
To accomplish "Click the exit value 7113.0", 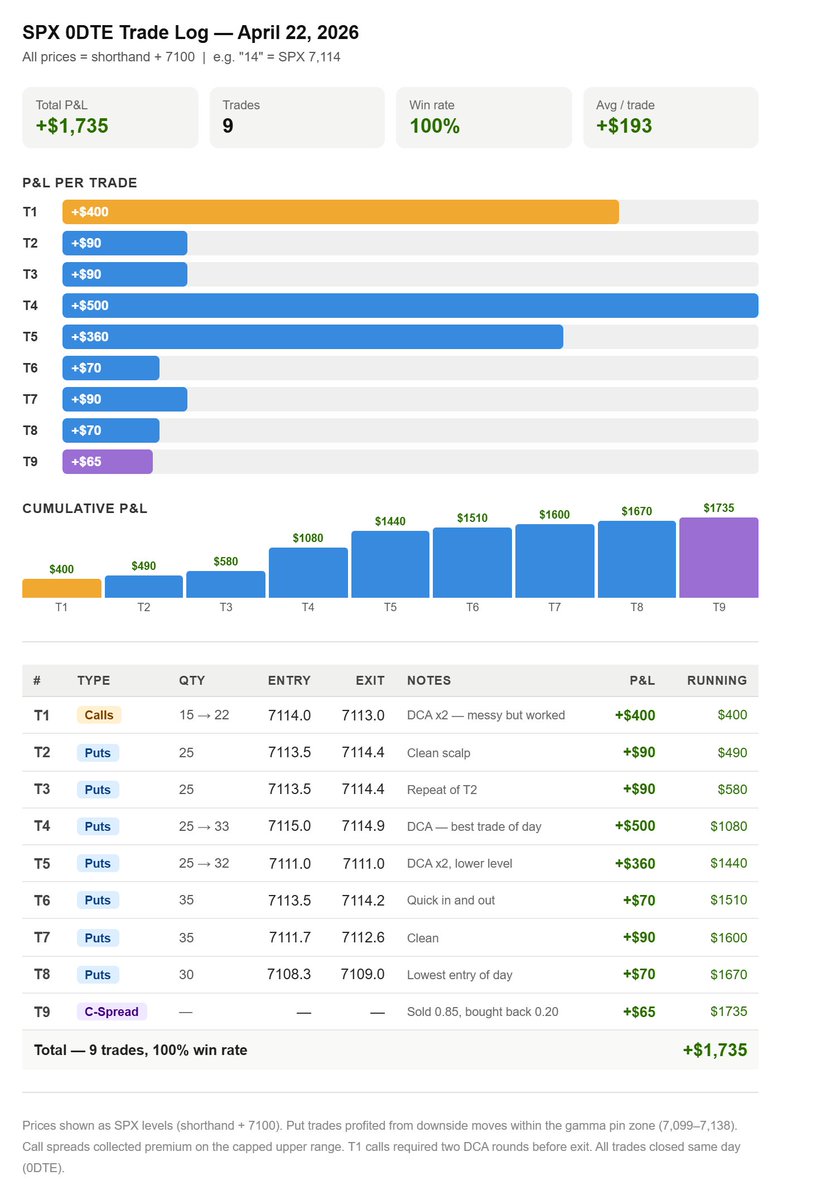I will (363, 715).
